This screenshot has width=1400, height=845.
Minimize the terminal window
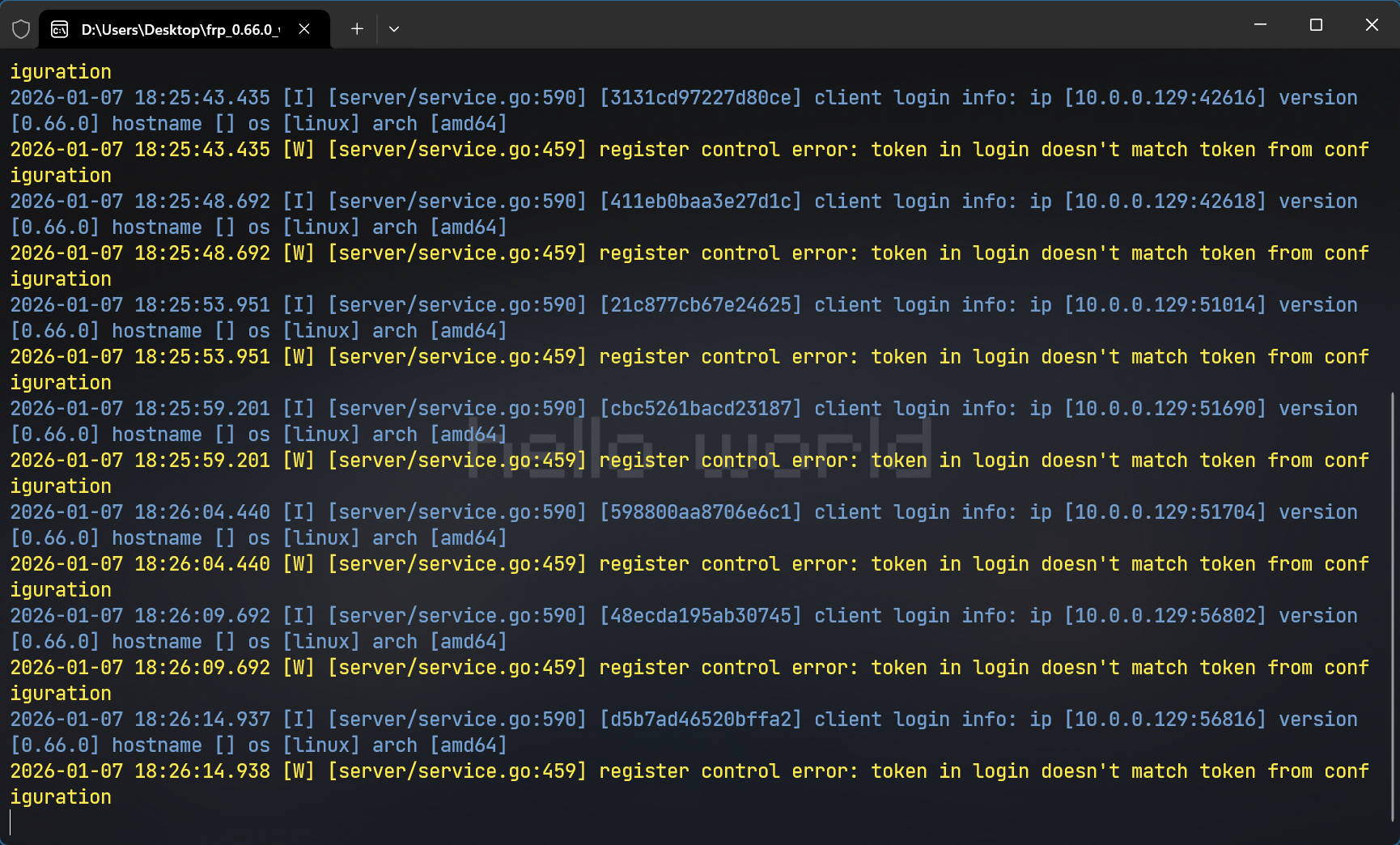coord(1260,25)
